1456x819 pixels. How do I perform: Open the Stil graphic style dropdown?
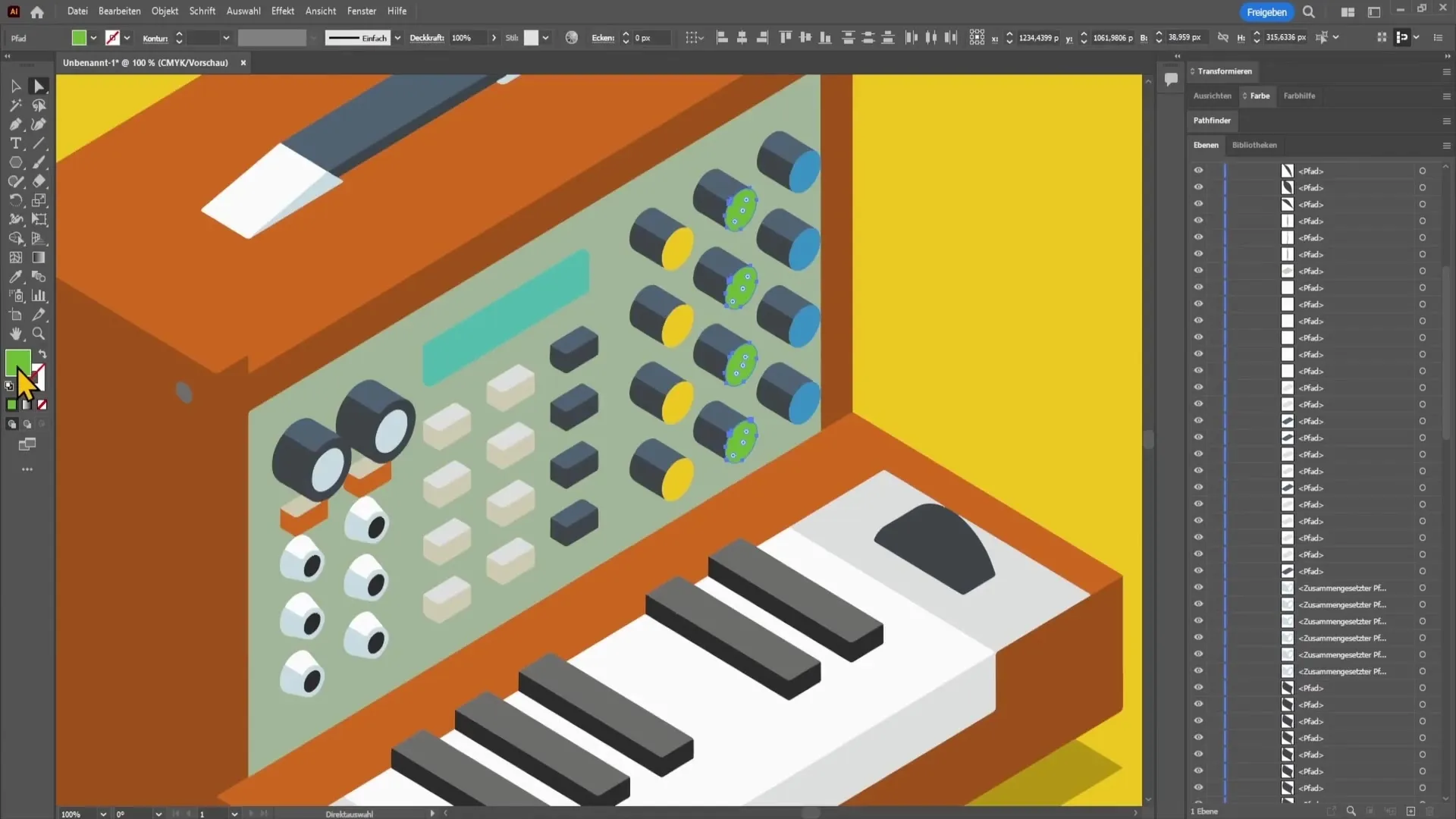click(545, 38)
